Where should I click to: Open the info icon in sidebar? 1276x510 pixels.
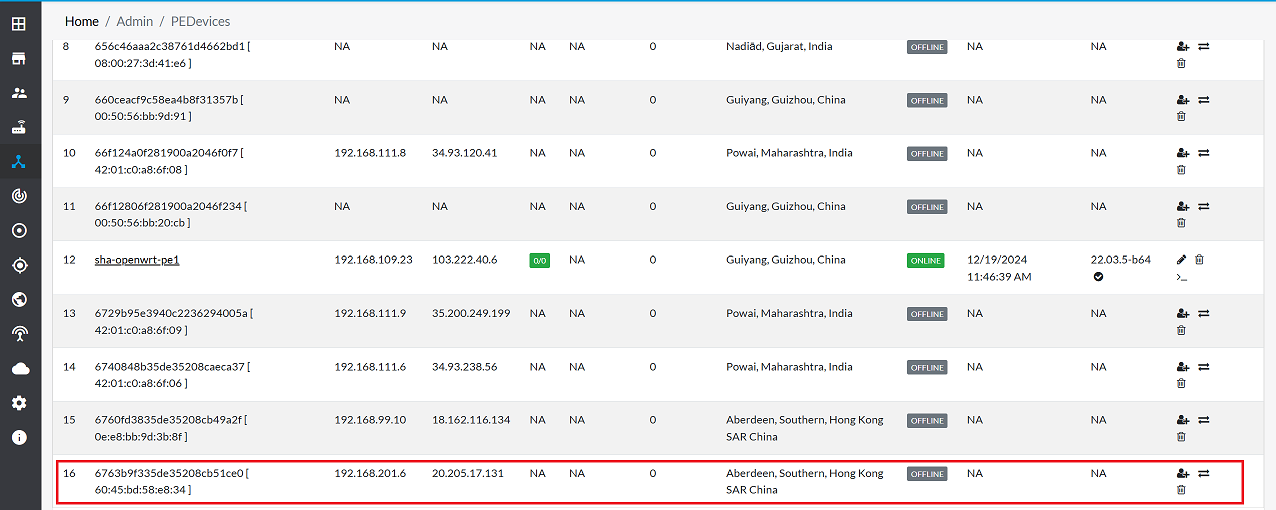(19, 438)
